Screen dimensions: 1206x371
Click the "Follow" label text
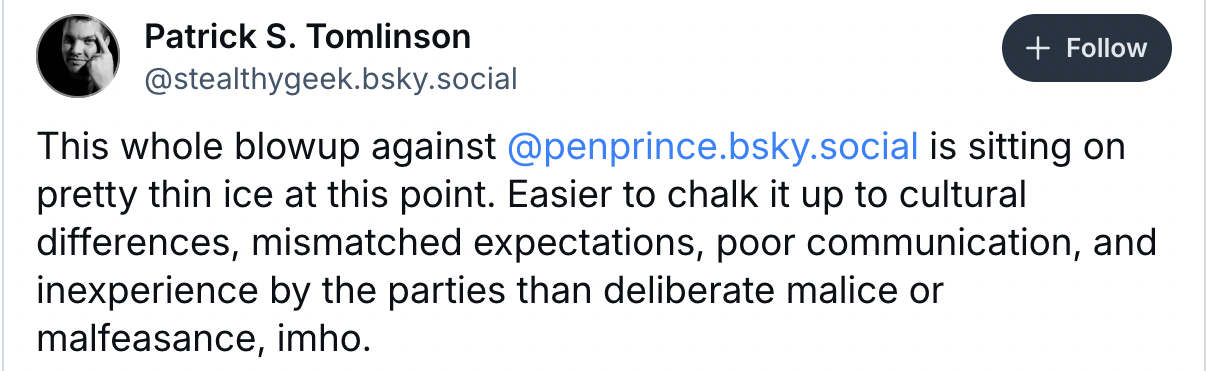point(1107,48)
